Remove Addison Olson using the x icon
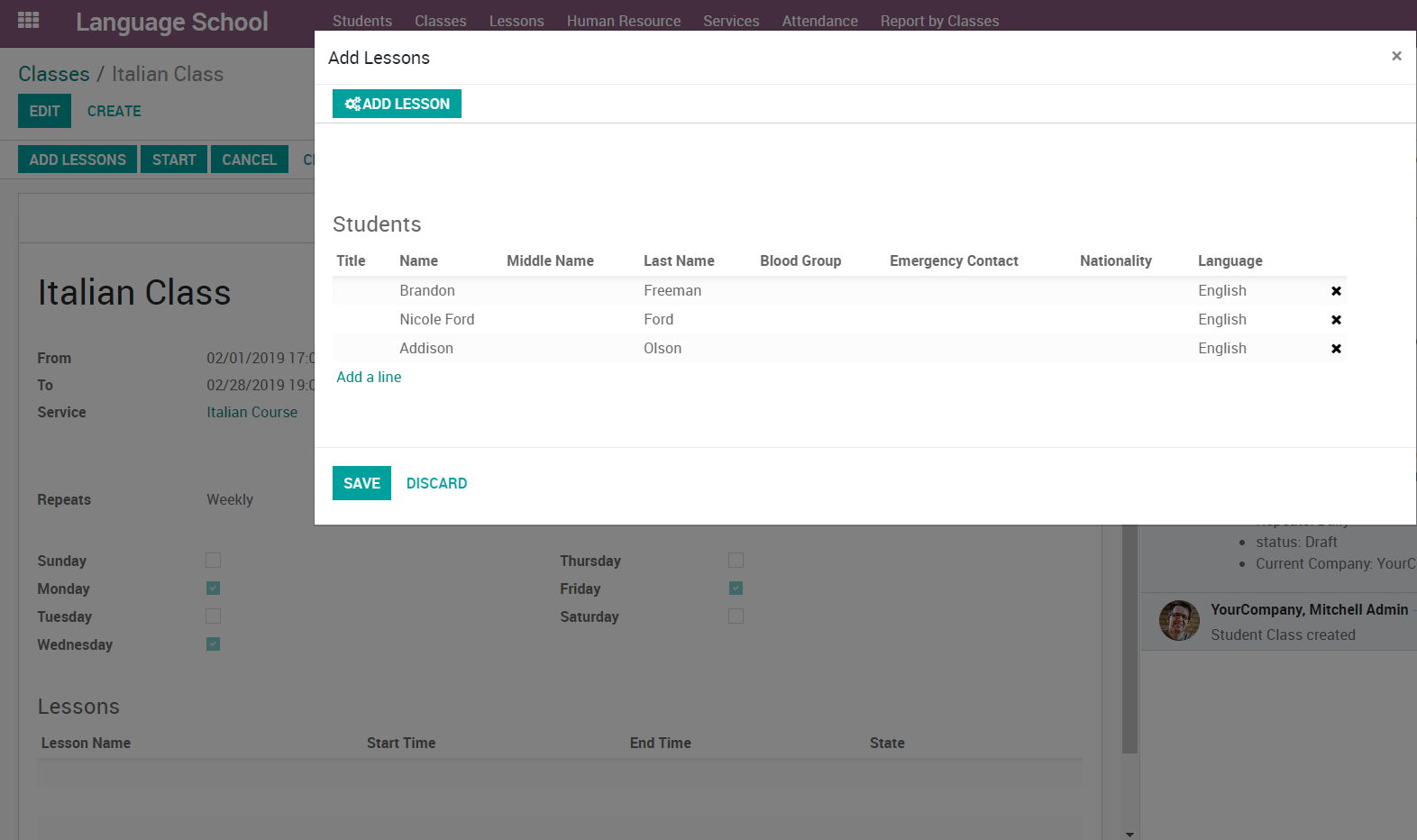 click(x=1336, y=349)
